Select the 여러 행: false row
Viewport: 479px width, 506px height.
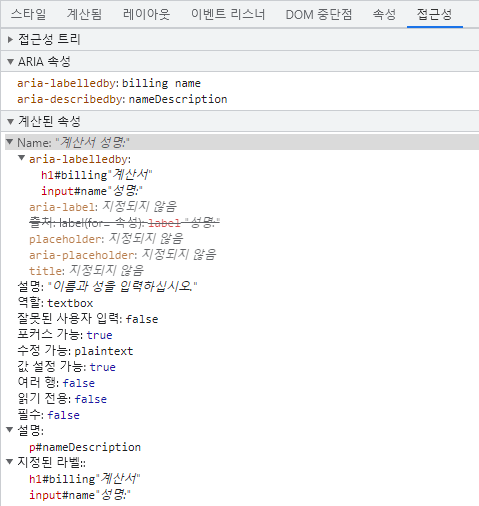pyautogui.click(x=56, y=383)
